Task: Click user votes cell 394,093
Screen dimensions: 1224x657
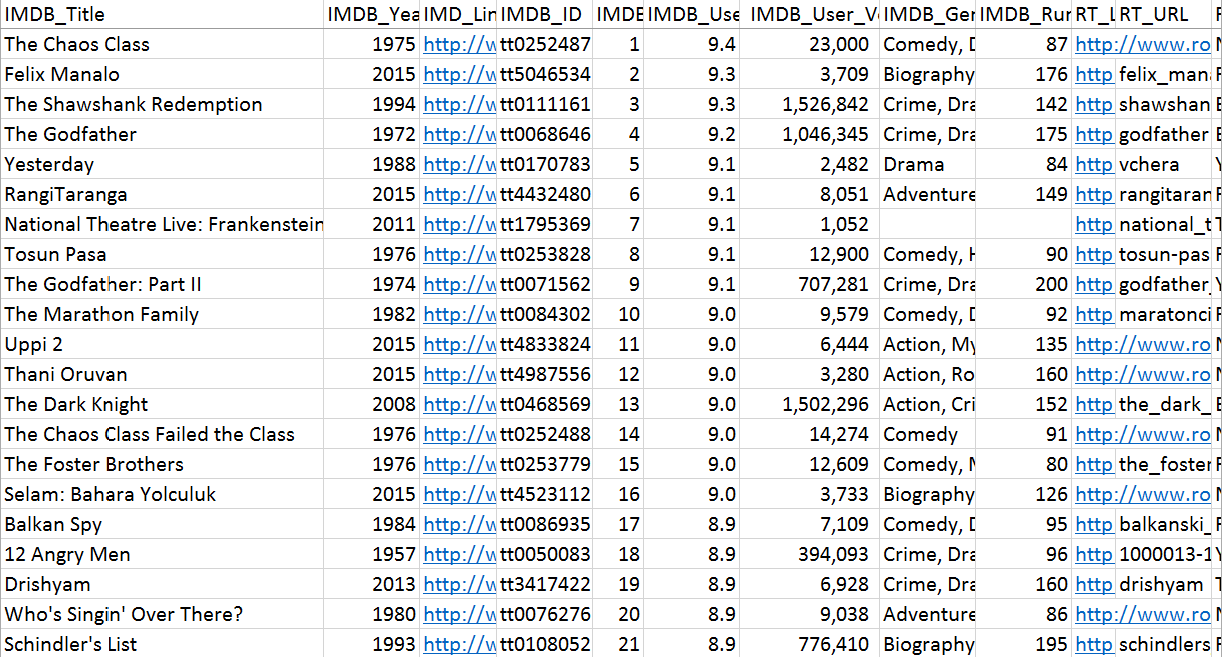Action: 811,554
